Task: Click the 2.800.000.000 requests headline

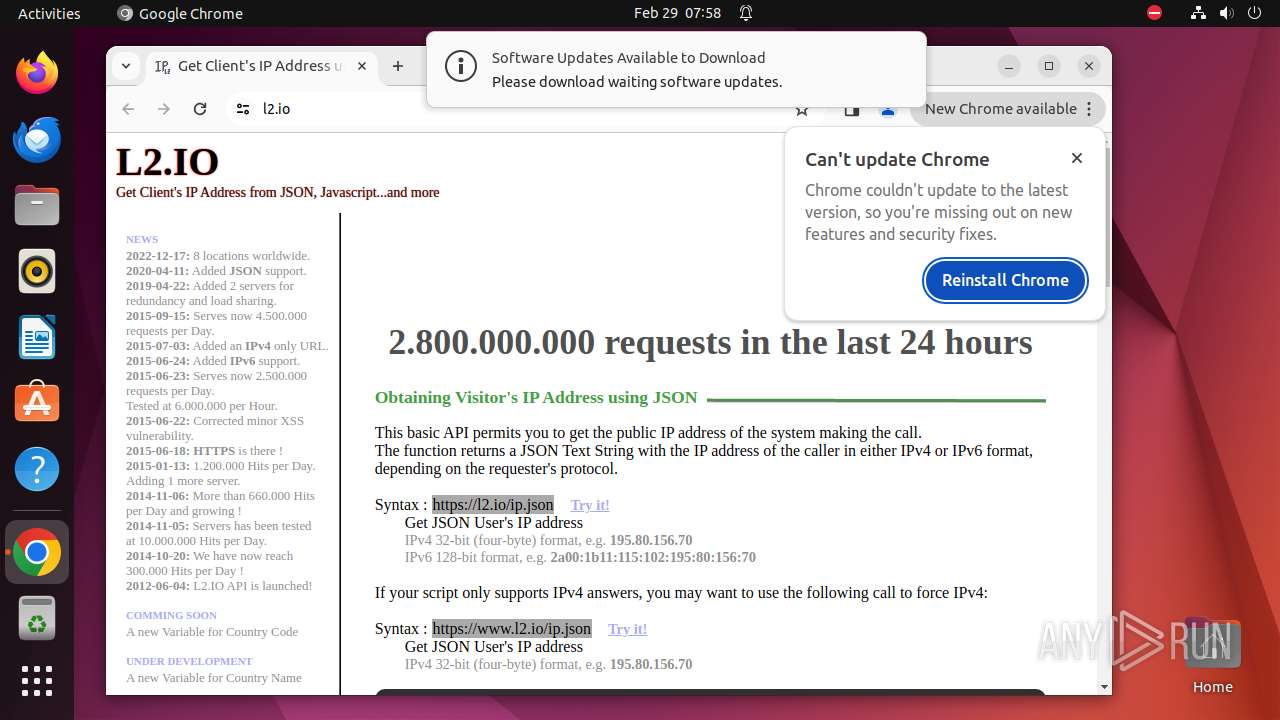Action: (x=710, y=342)
